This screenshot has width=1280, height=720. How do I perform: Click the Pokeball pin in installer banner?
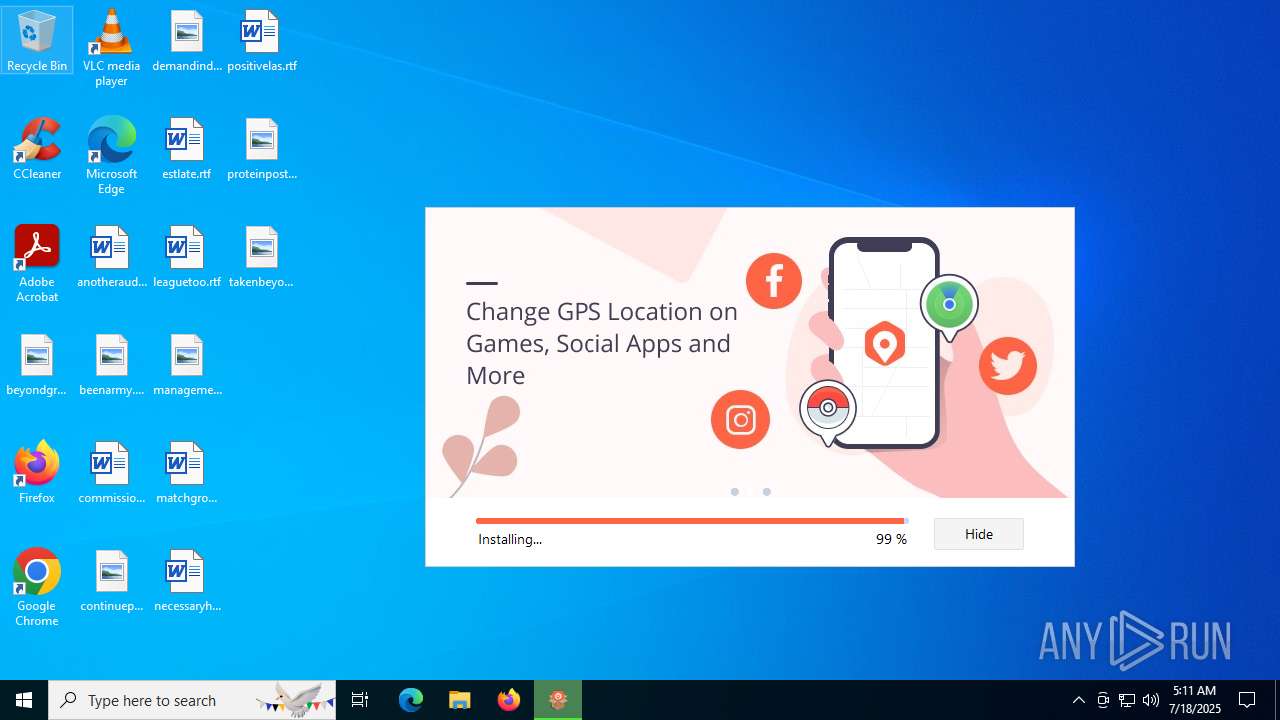pos(828,411)
